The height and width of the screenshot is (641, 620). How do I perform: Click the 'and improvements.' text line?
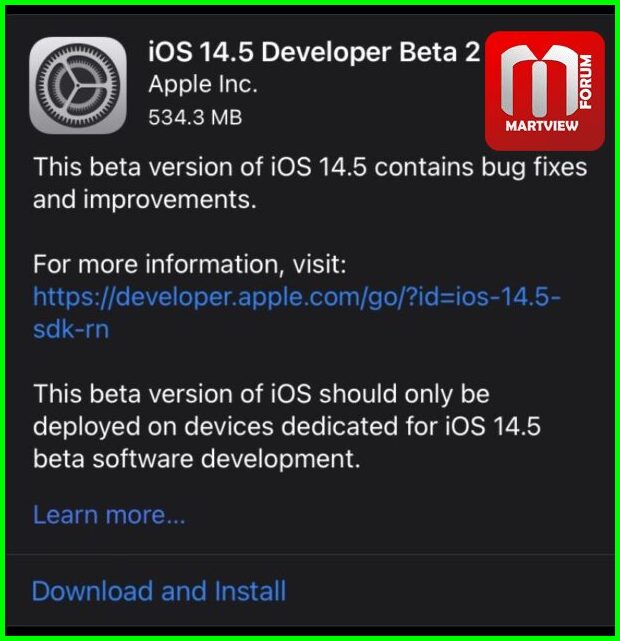pyautogui.click(x=145, y=199)
